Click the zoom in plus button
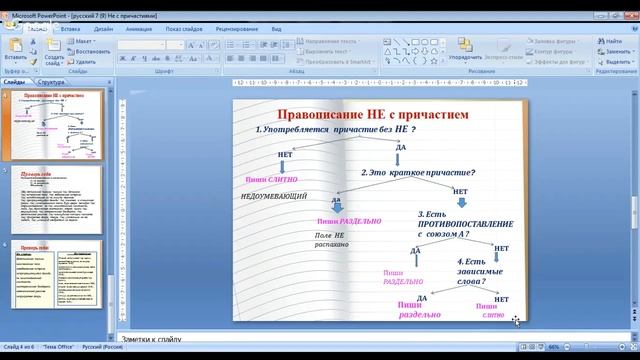Viewport: 640px width, 360px height. pos(622,347)
